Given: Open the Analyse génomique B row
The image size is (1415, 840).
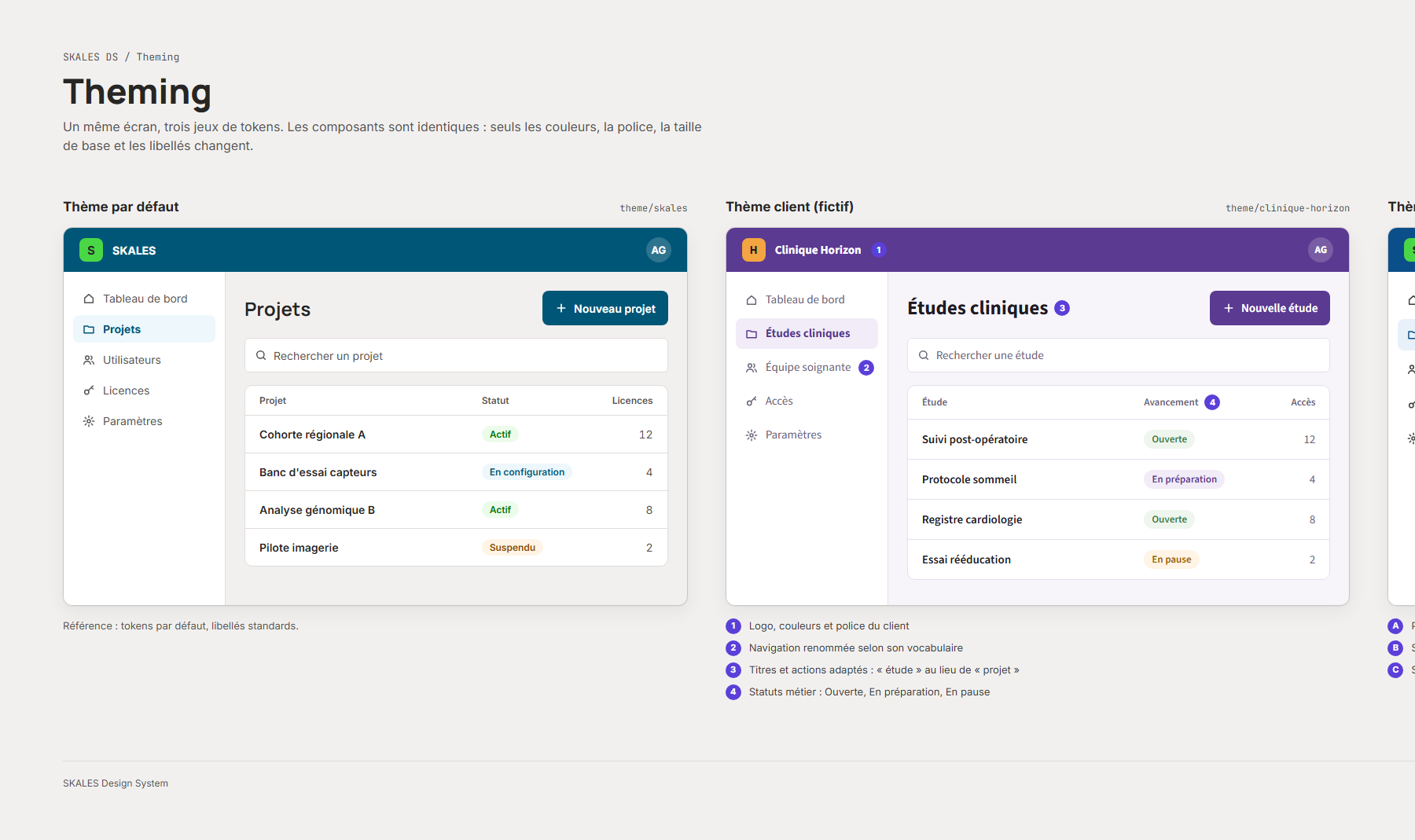Looking at the screenshot, I should click(456, 510).
